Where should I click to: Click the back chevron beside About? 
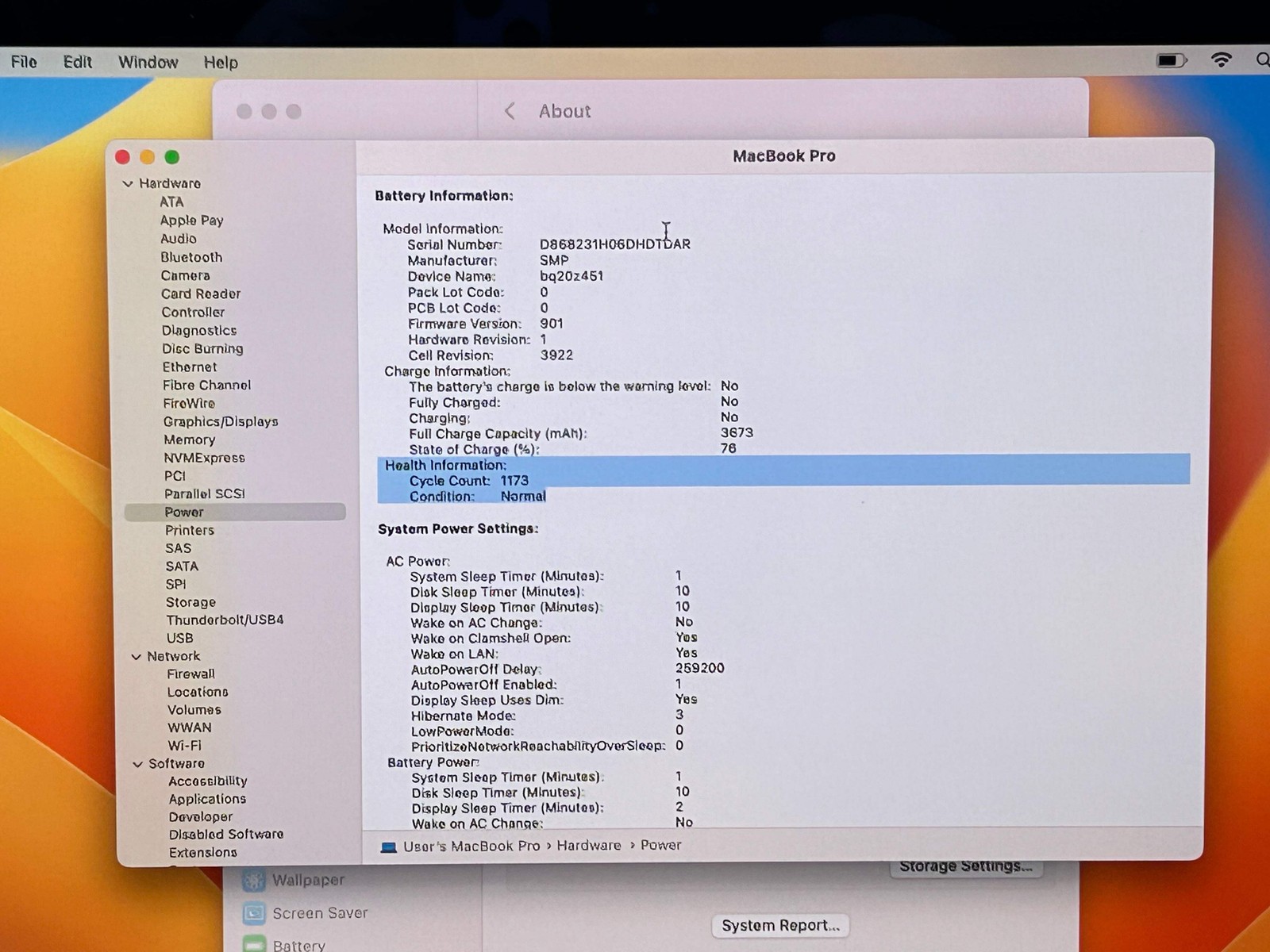point(510,111)
